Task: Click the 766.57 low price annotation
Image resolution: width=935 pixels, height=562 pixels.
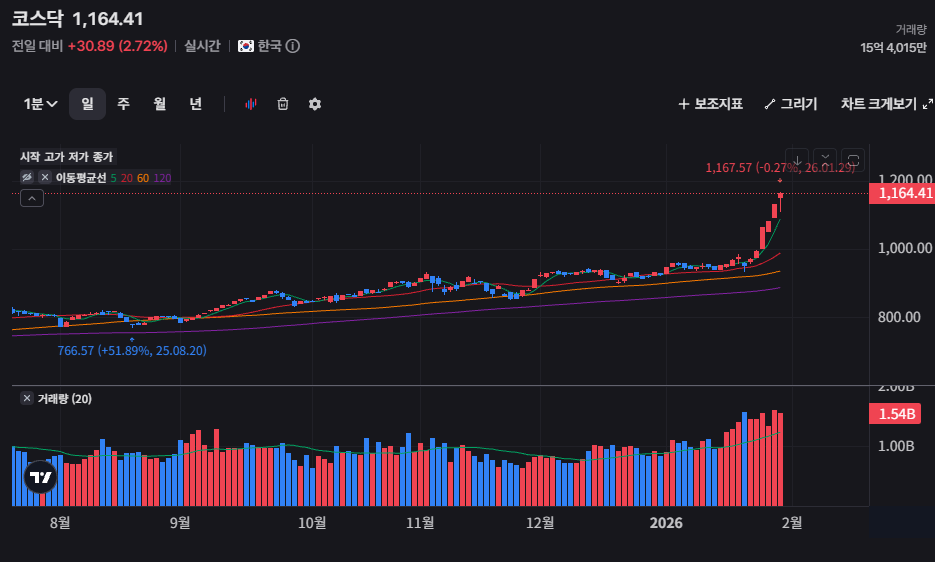Action: coord(132,351)
